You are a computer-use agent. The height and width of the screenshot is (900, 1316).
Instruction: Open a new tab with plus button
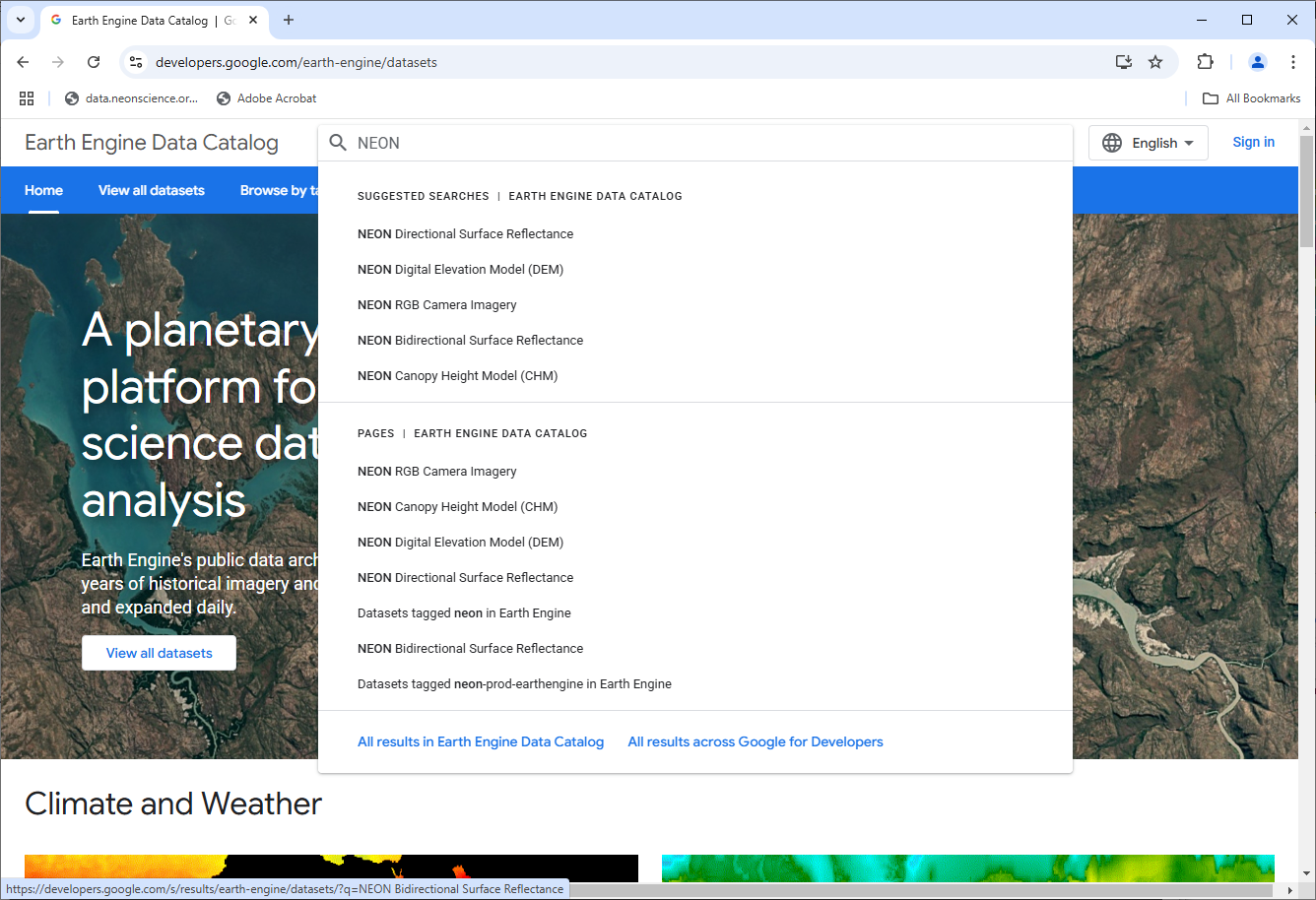click(x=289, y=20)
